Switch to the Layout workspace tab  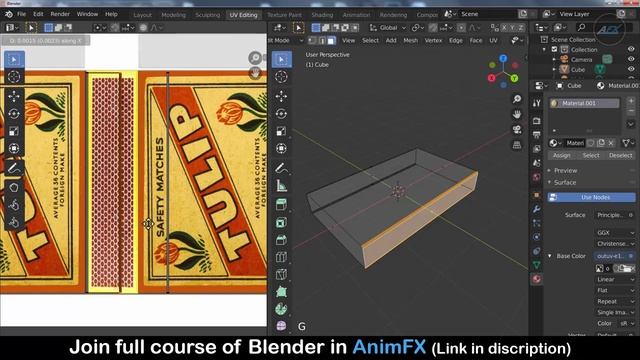click(142, 15)
